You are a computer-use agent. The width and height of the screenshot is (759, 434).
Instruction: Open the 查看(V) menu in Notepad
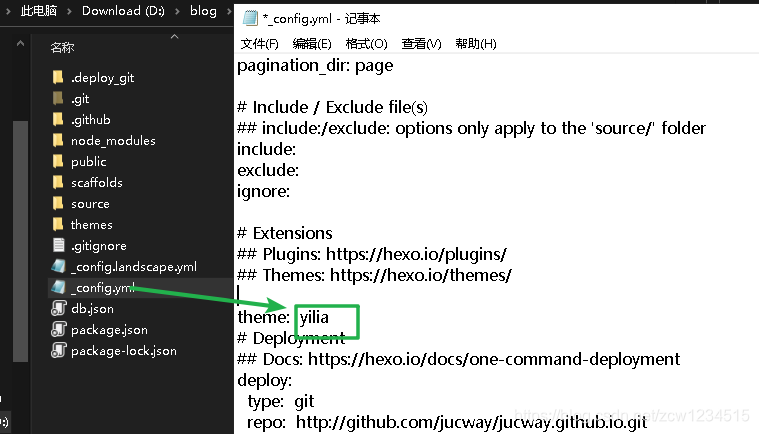[421, 44]
